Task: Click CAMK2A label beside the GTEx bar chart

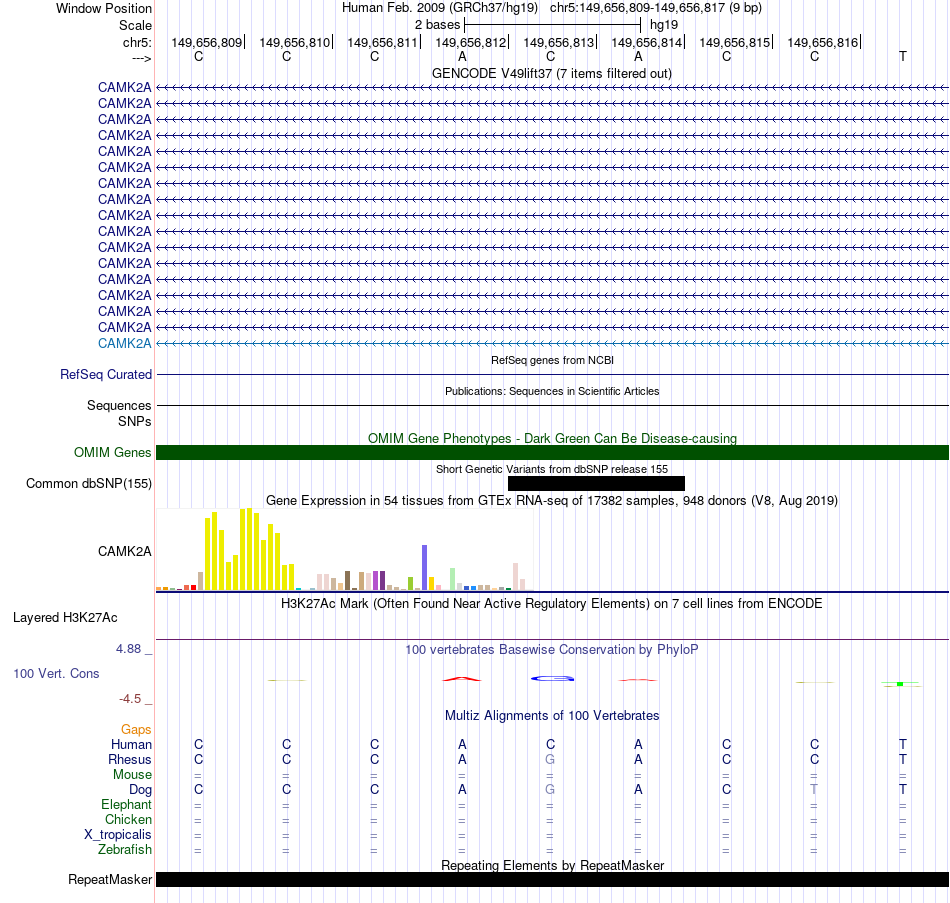Action: (125, 551)
